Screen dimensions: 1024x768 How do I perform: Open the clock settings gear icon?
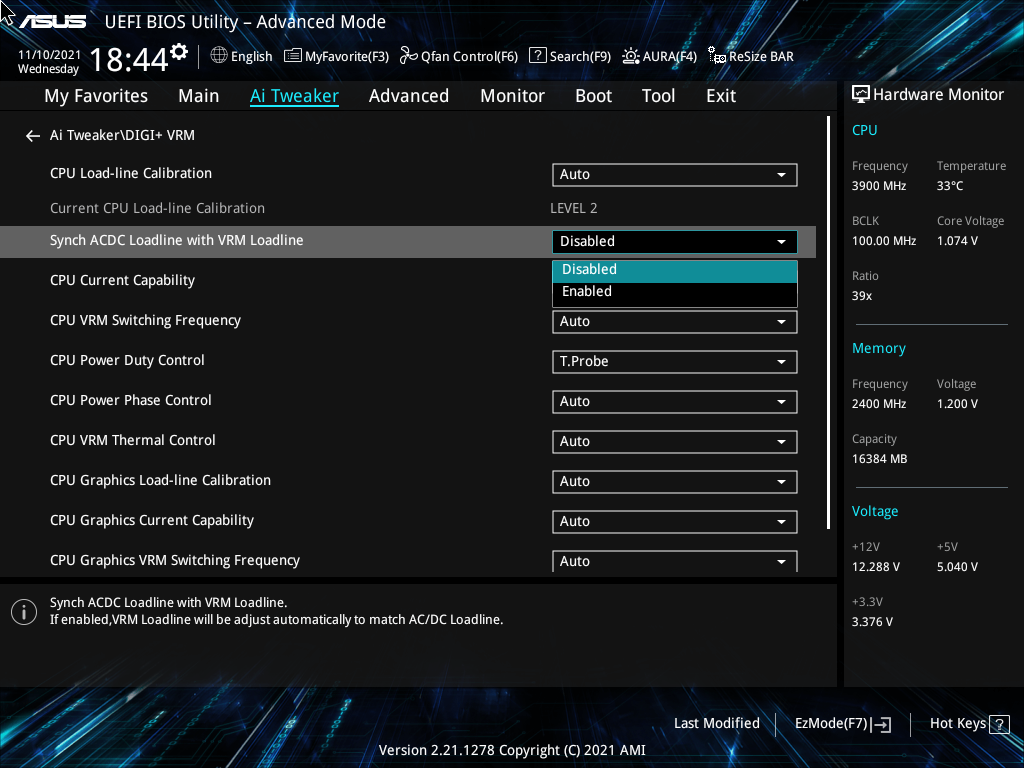179,52
